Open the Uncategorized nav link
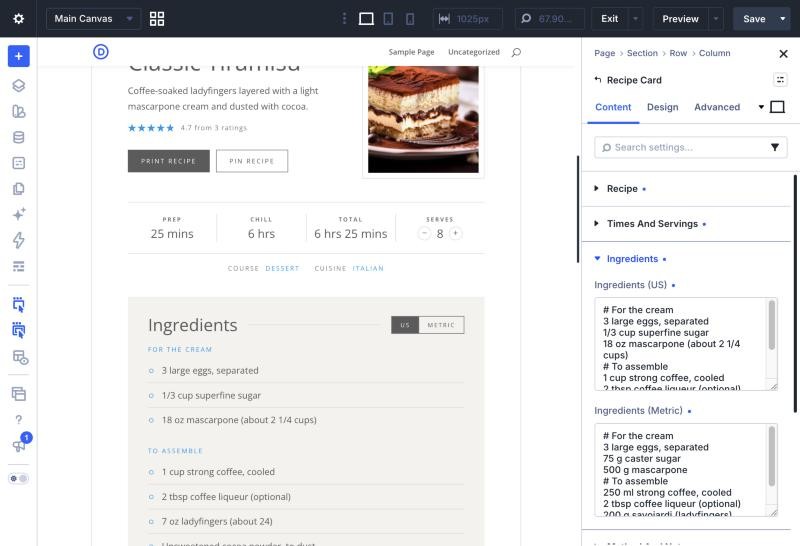 point(473,52)
